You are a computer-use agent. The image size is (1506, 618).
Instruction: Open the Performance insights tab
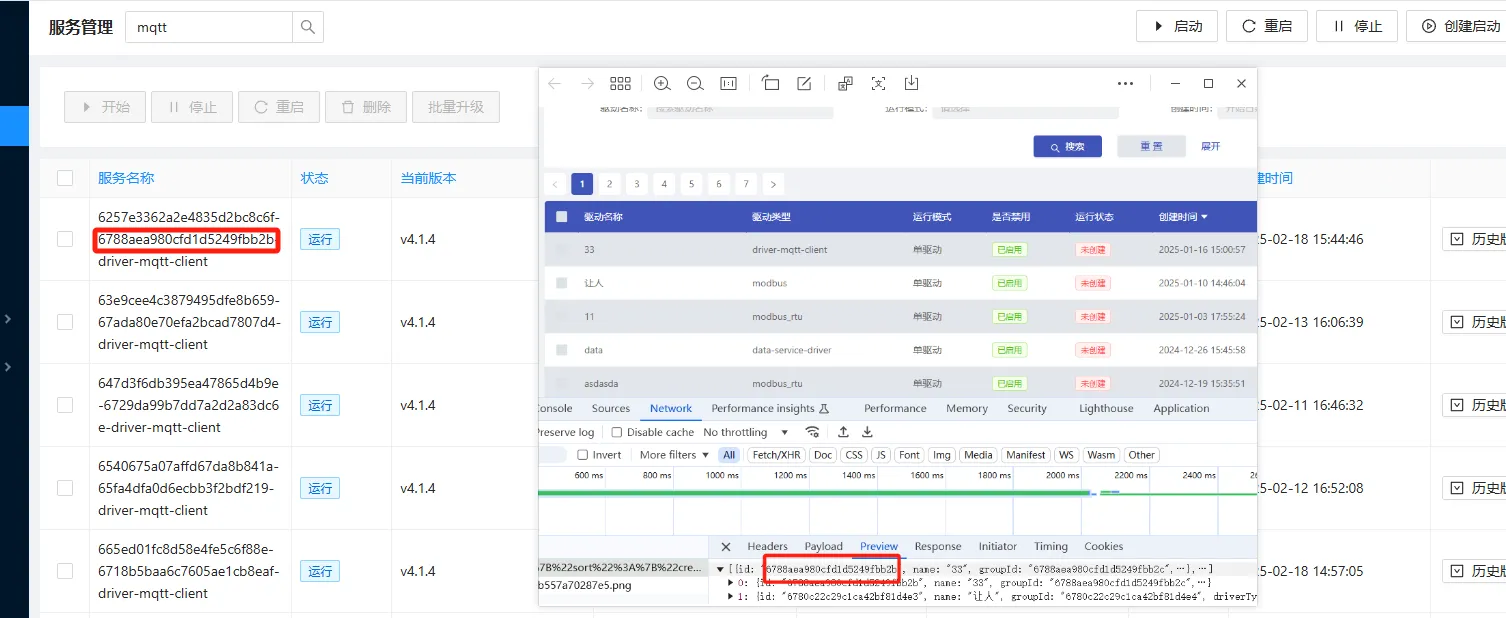tap(770, 408)
